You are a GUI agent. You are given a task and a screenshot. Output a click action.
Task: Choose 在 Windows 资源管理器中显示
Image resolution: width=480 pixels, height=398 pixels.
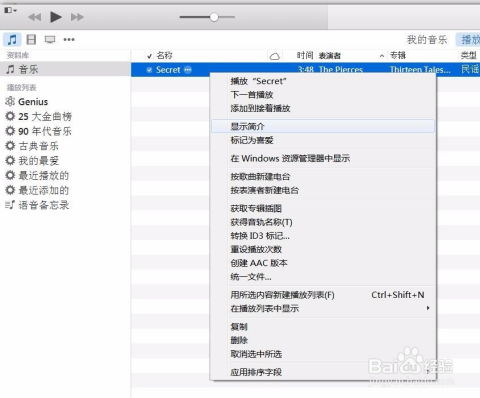click(323, 158)
